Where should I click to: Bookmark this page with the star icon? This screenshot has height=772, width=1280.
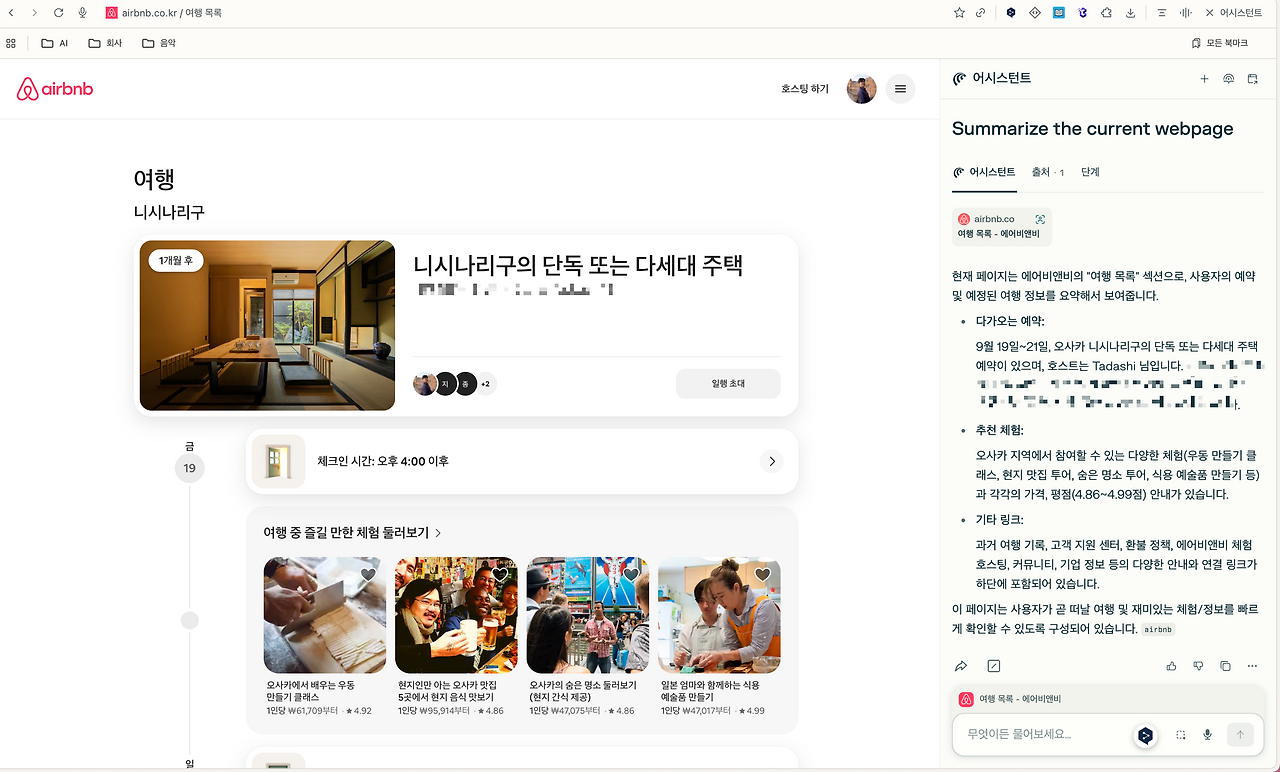[959, 13]
